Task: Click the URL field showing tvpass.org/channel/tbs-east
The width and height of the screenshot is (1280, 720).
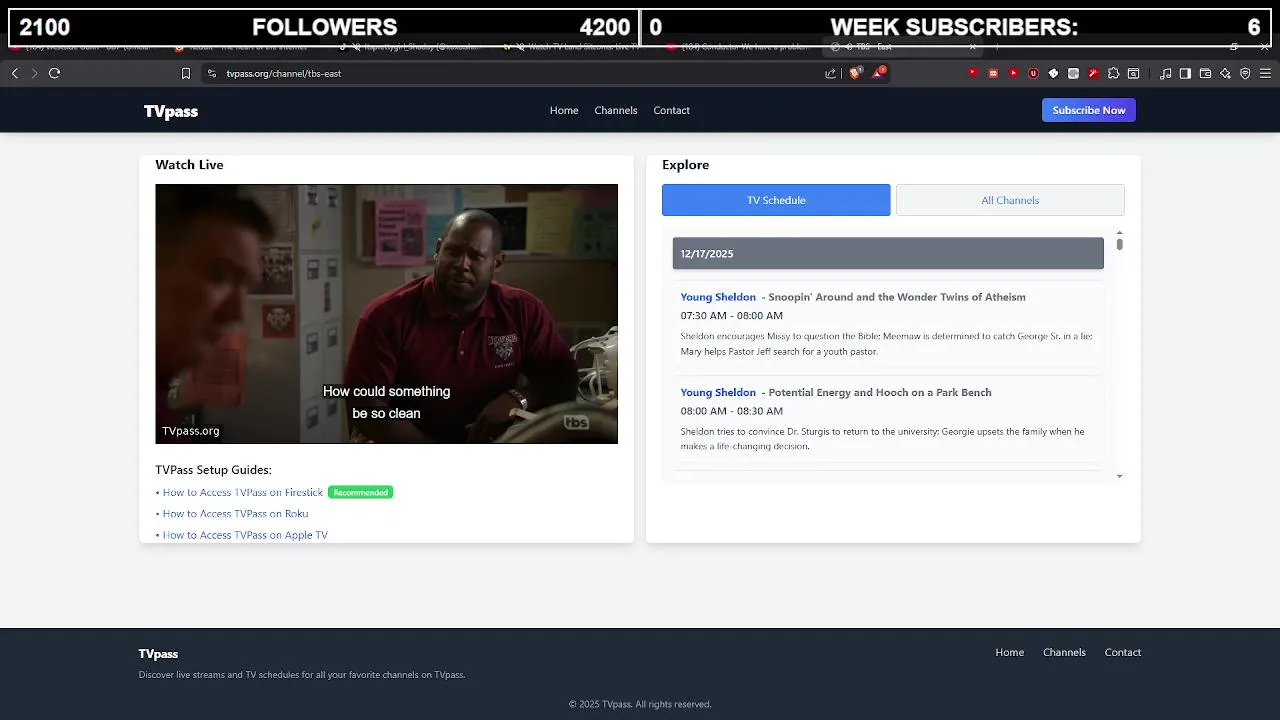Action: [x=510, y=73]
